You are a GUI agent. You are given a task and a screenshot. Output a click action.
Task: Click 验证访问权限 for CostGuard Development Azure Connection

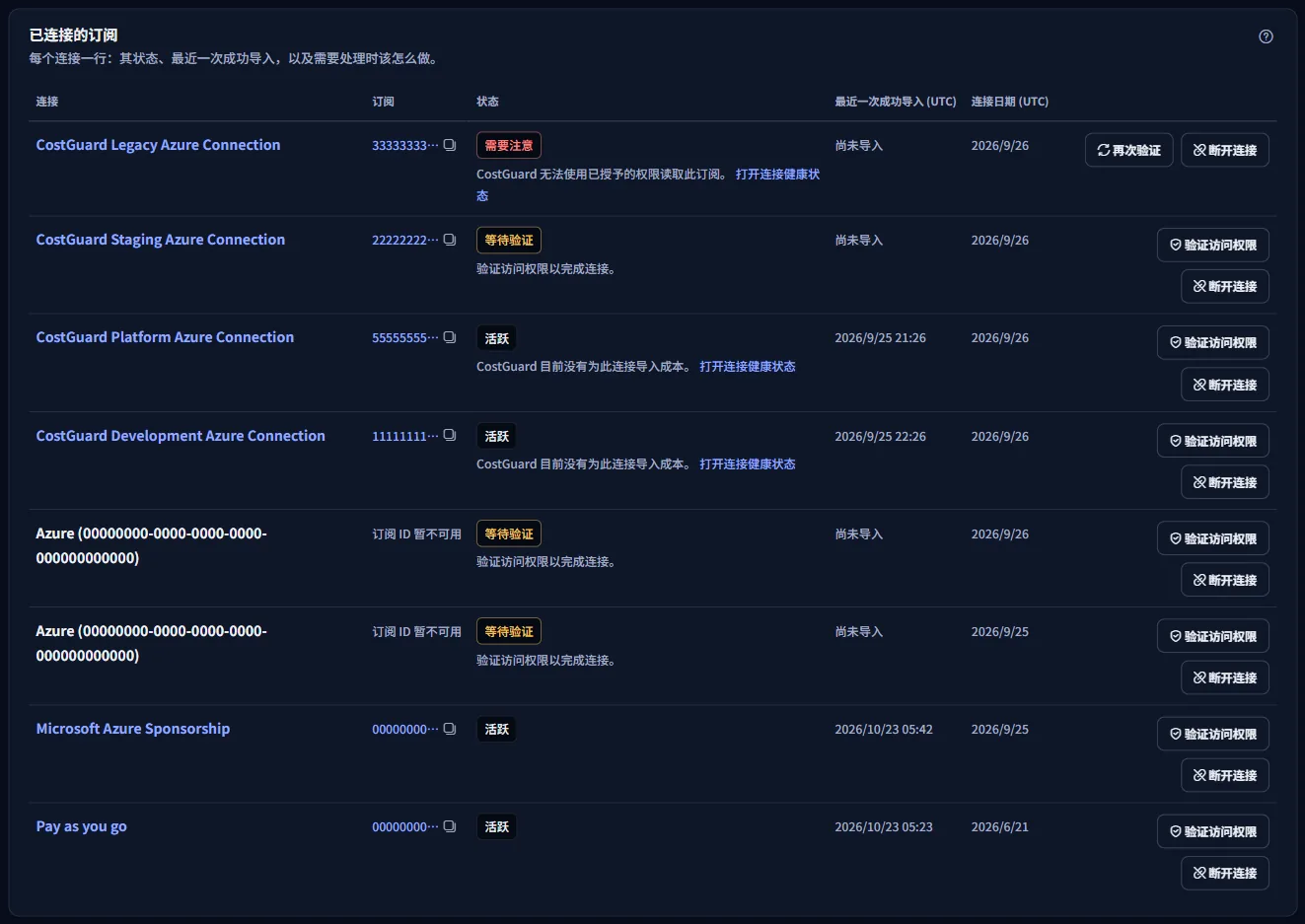[x=1212, y=441]
